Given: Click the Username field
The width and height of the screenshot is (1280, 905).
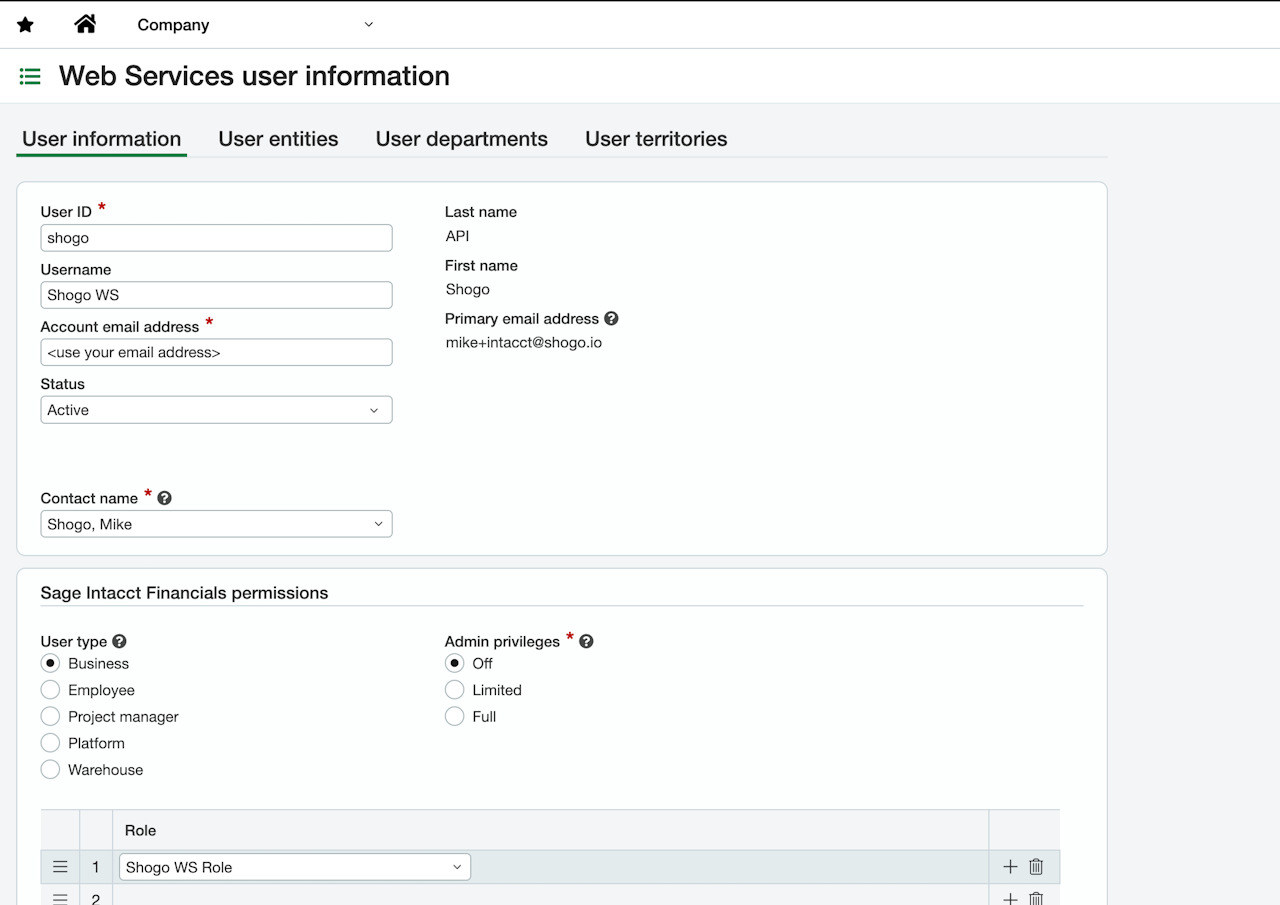Looking at the screenshot, I should click(x=216, y=295).
